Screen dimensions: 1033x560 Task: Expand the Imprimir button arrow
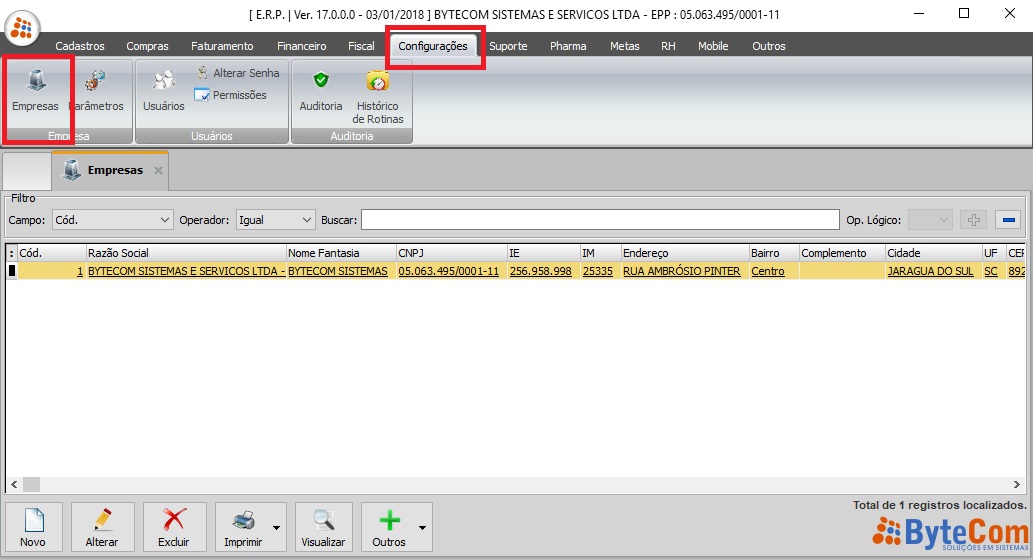[x=277, y=527]
